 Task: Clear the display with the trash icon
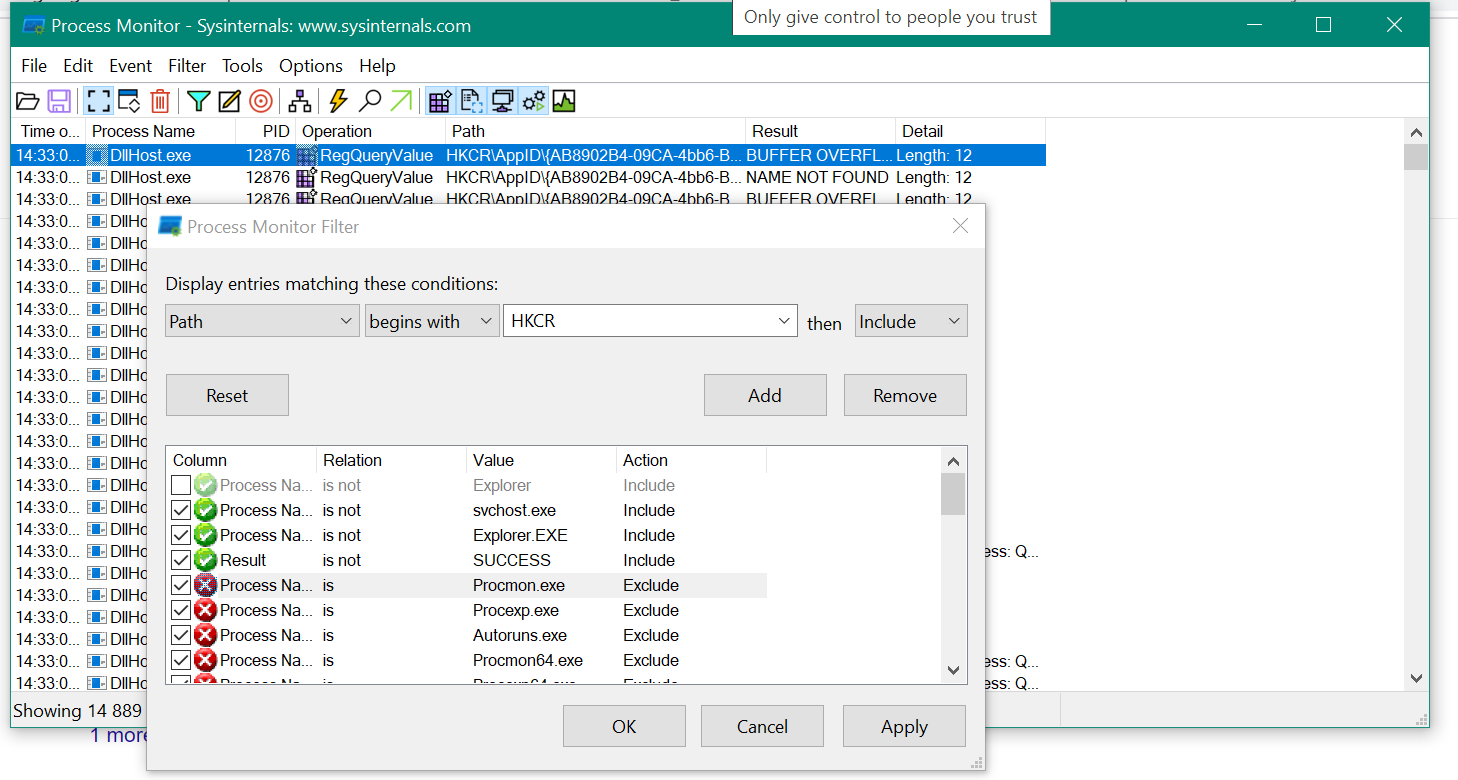[x=160, y=101]
